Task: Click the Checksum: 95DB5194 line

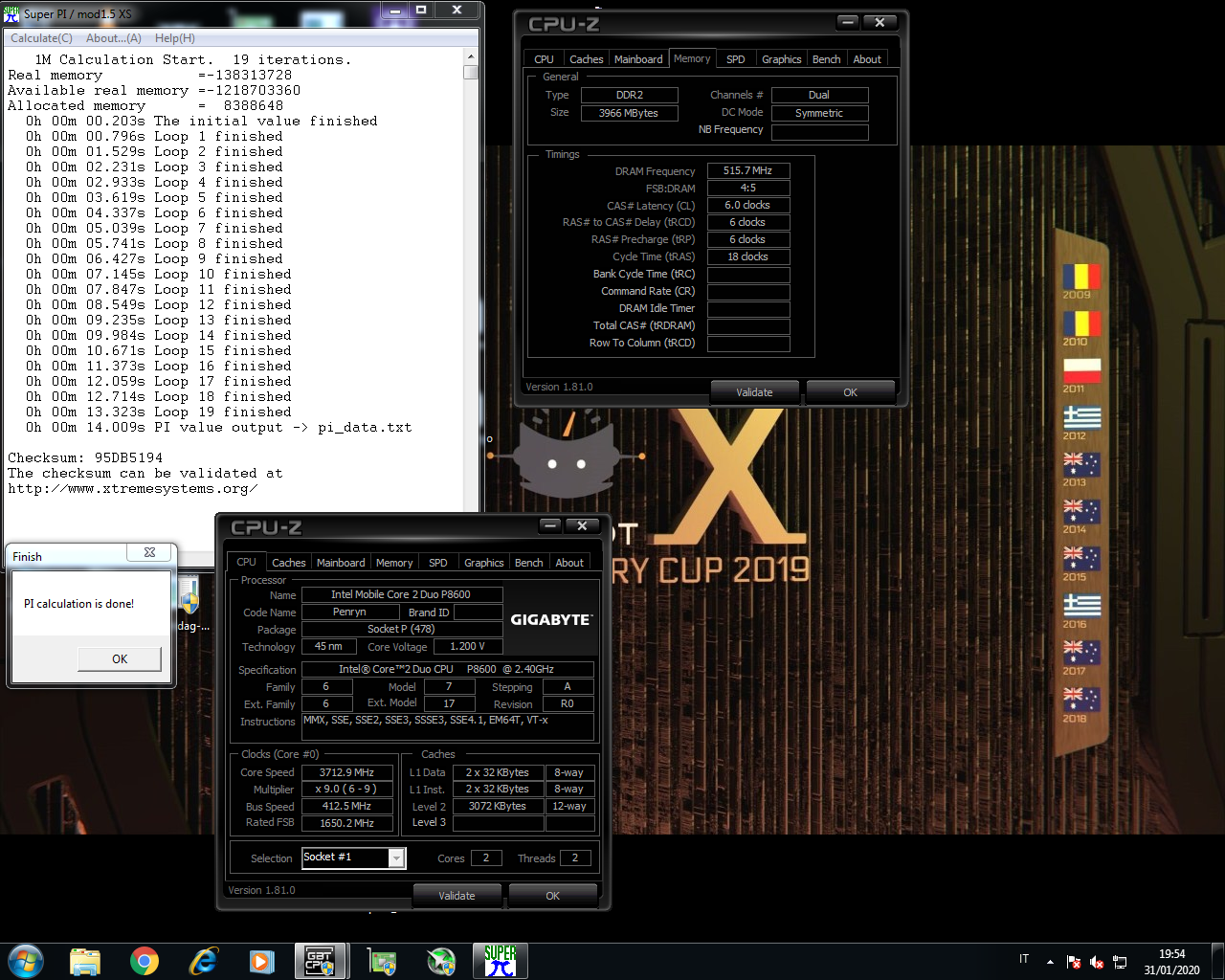Action: point(85,457)
